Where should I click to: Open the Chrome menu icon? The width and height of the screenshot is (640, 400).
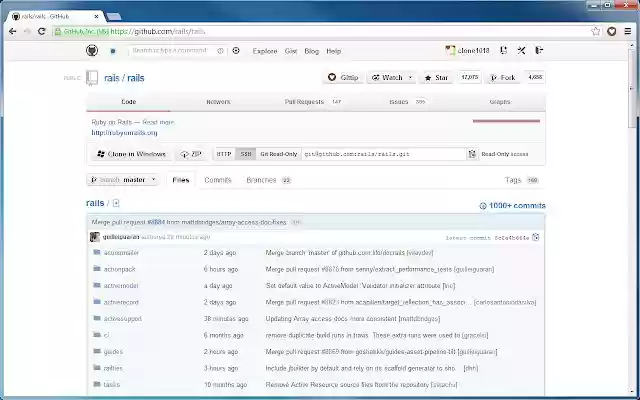point(628,31)
